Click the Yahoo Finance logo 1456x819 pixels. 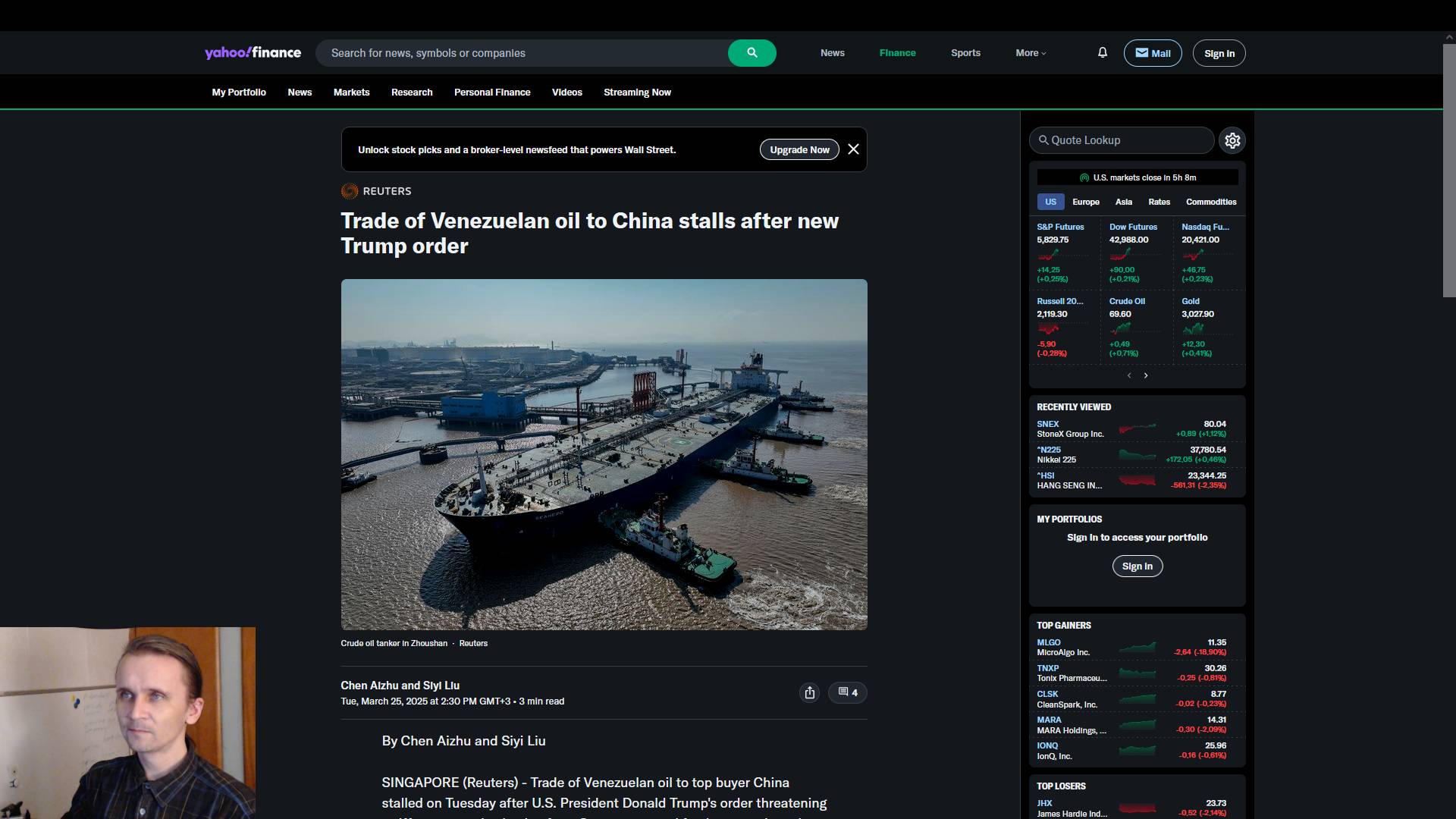click(253, 52)
